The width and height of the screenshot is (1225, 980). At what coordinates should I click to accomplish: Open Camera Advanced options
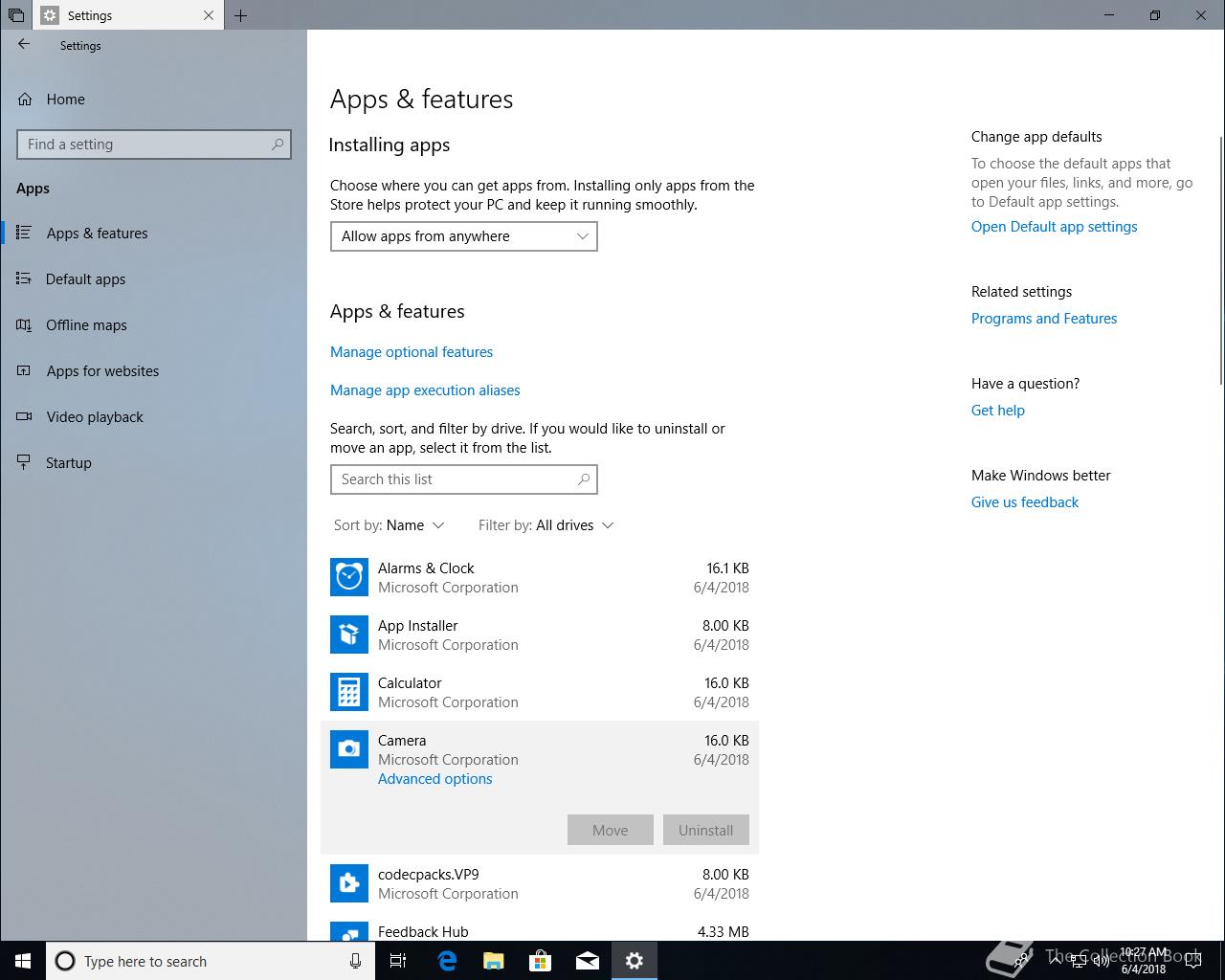435,779
